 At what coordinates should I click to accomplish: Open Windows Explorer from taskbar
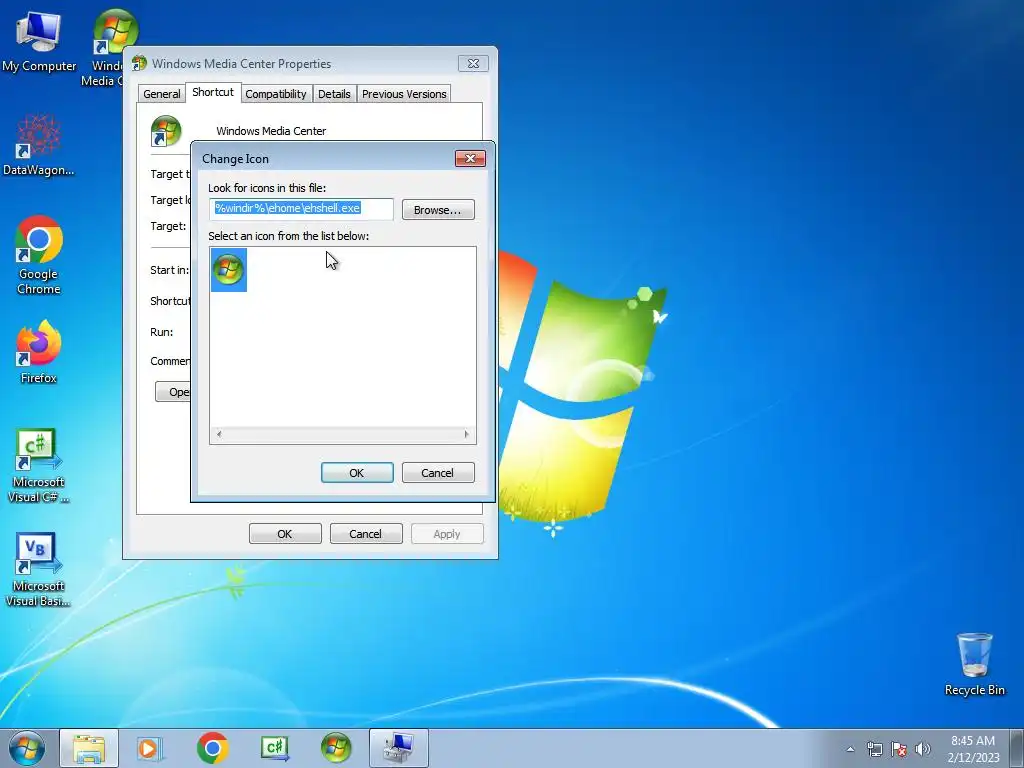89,748
